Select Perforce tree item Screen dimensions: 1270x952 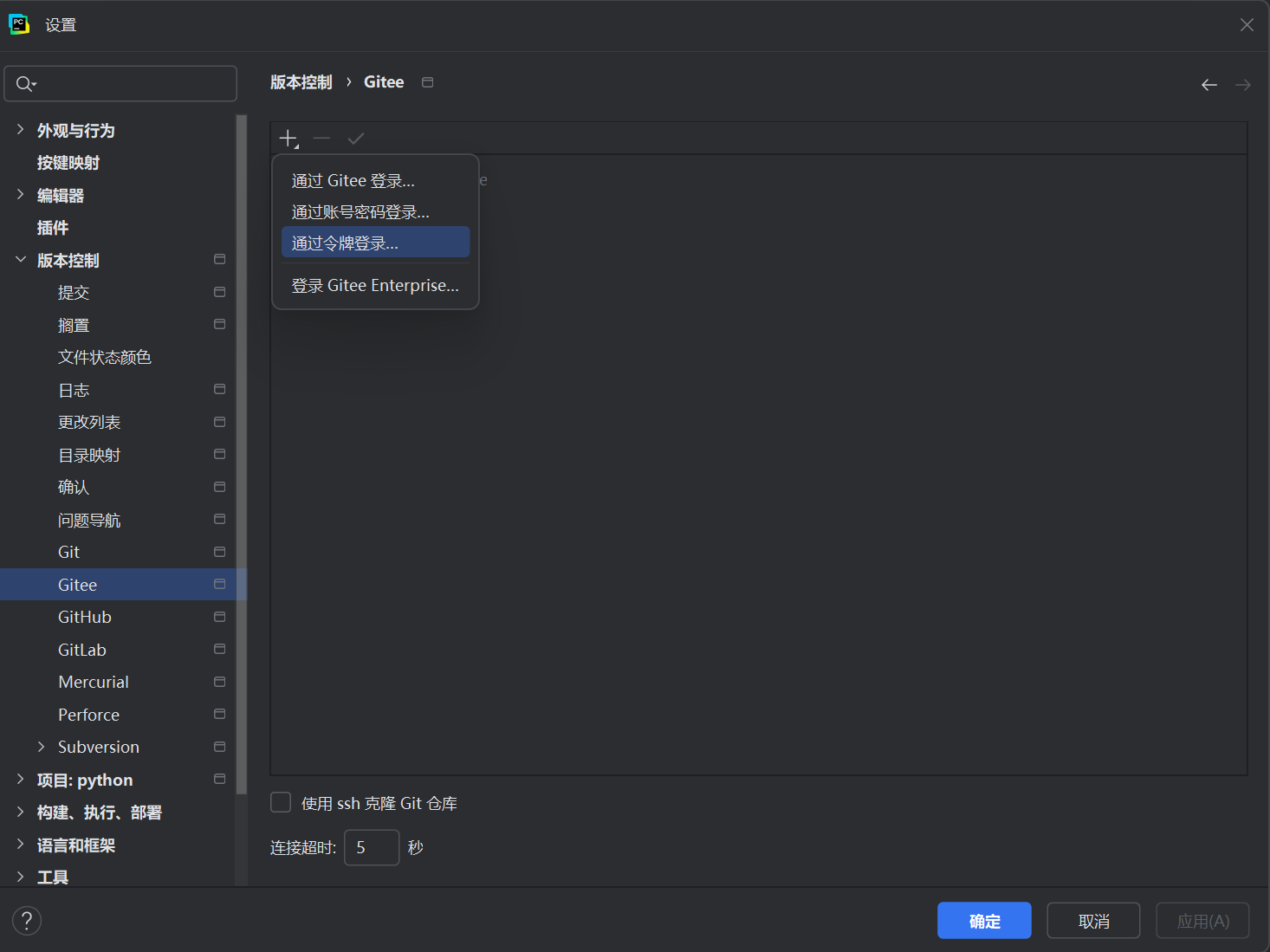(x=89, y=715)
